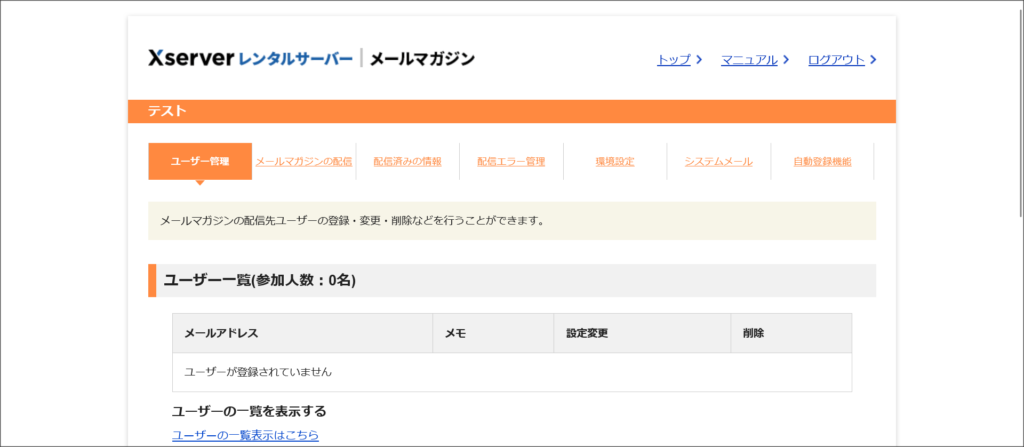Click the メモ column header

tap(455, 333)
